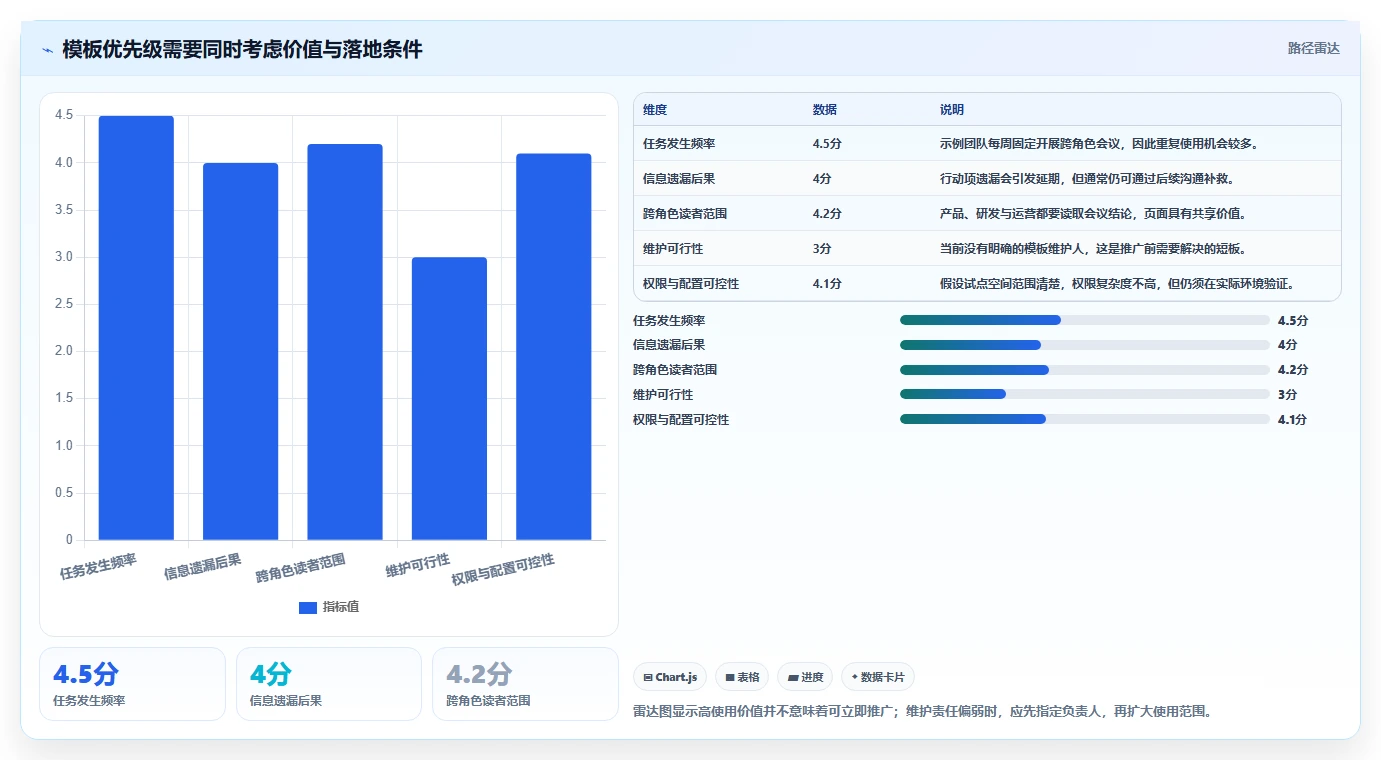Screen dimensions: 1381x760
Task: Click the 1.5 tick on the y-axis
Action: tap(64, 398)
